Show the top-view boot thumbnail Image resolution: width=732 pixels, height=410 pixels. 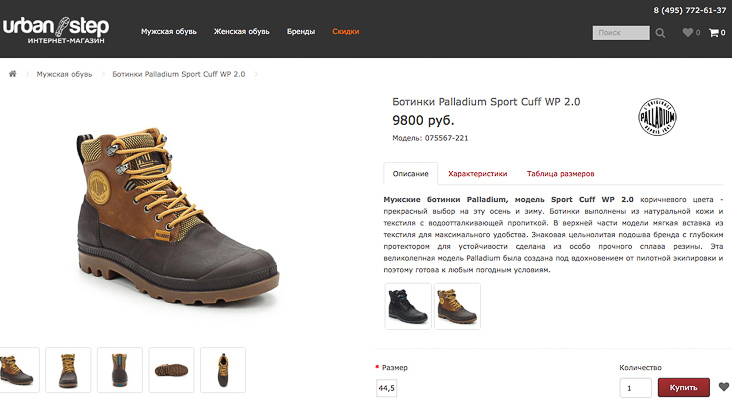click(223, 370)
